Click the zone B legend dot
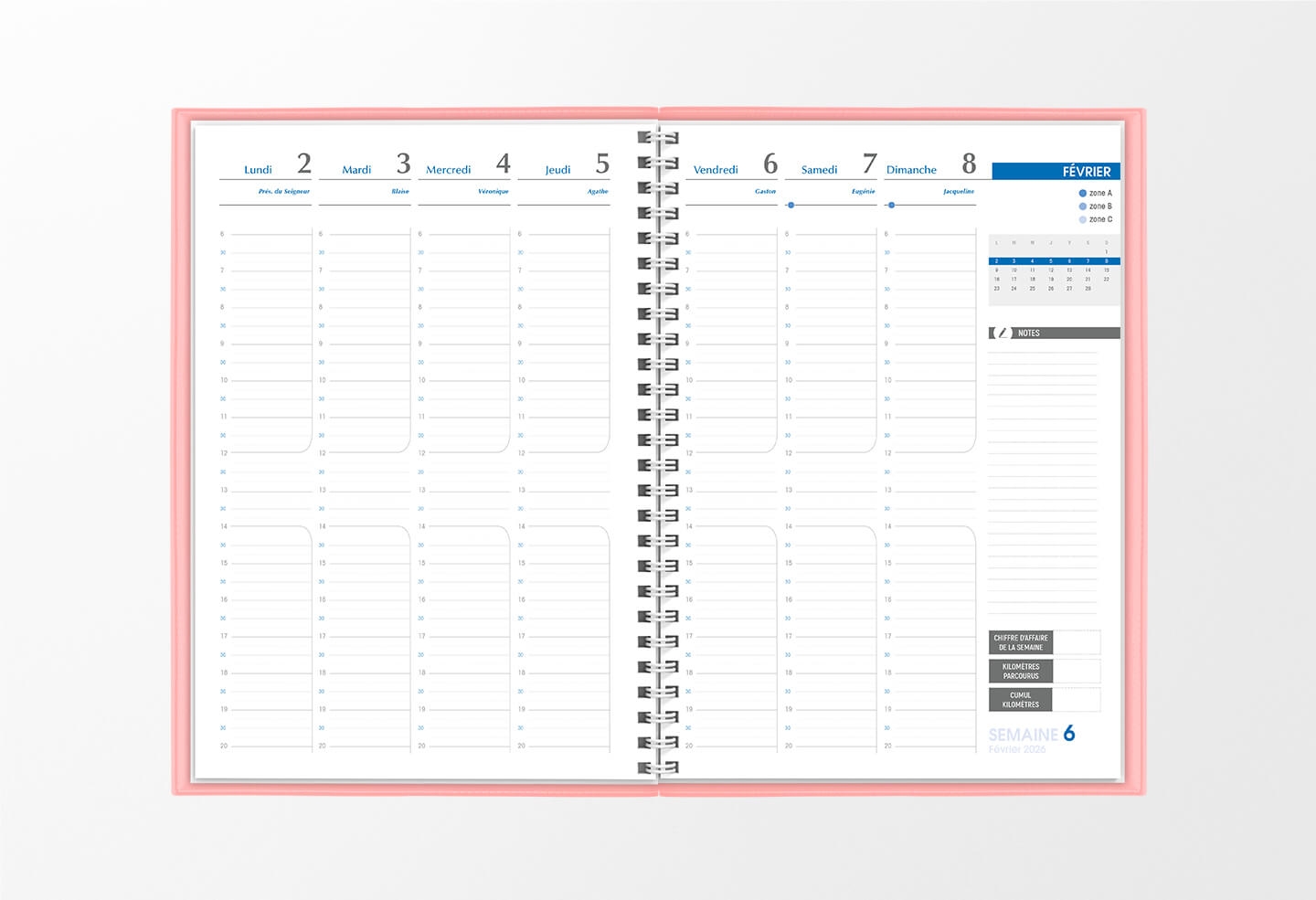 click(x=1083, y=206)
